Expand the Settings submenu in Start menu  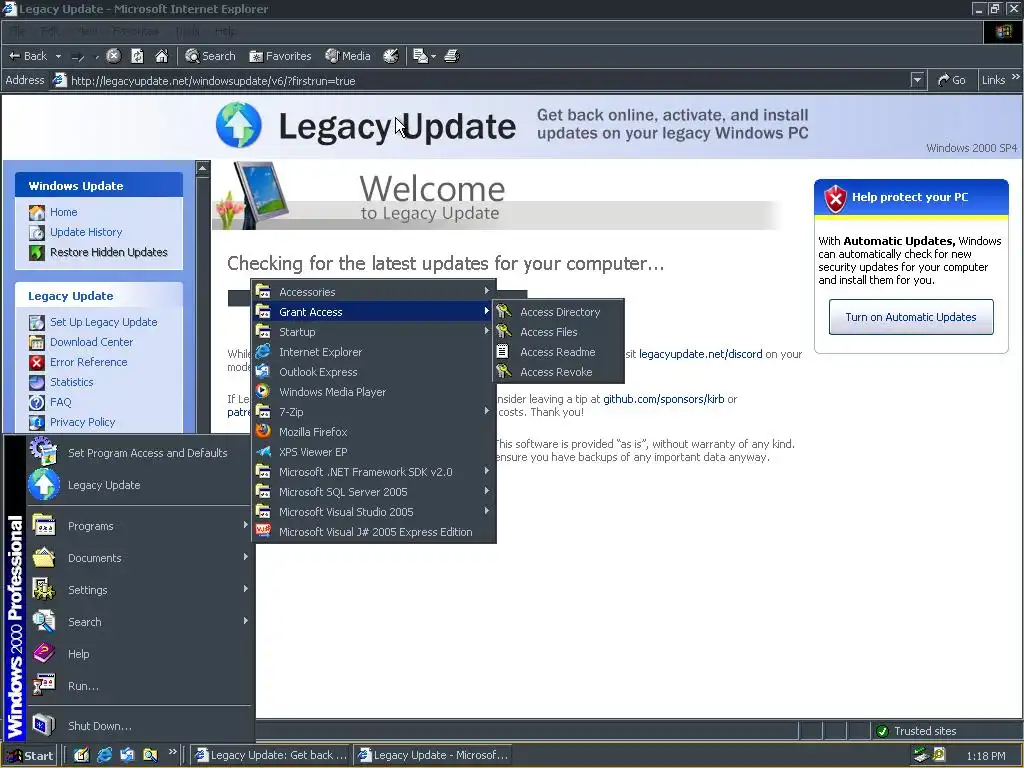point(138,590)
